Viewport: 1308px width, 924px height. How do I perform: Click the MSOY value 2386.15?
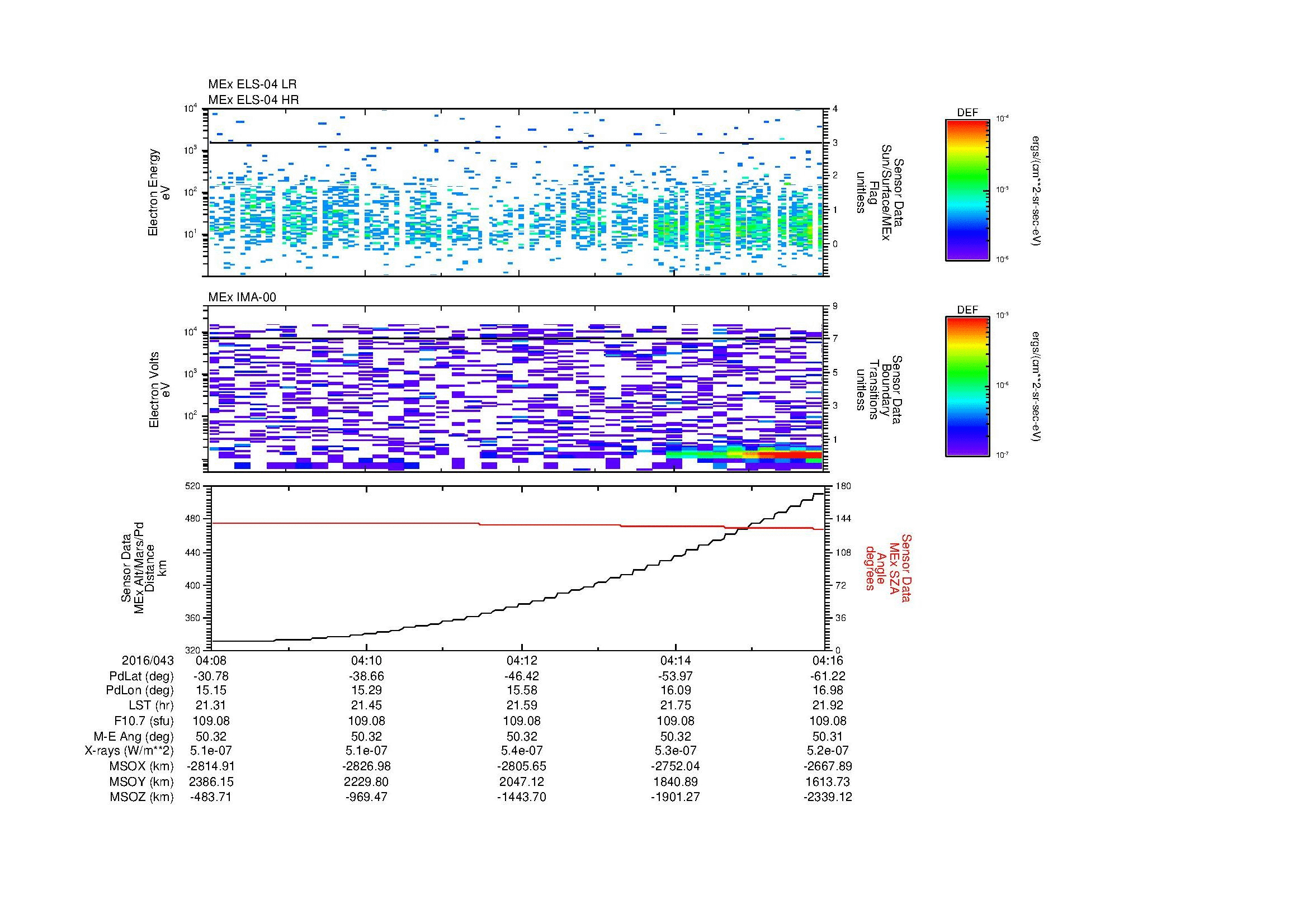pyautogui.click(x=211, y=781)
